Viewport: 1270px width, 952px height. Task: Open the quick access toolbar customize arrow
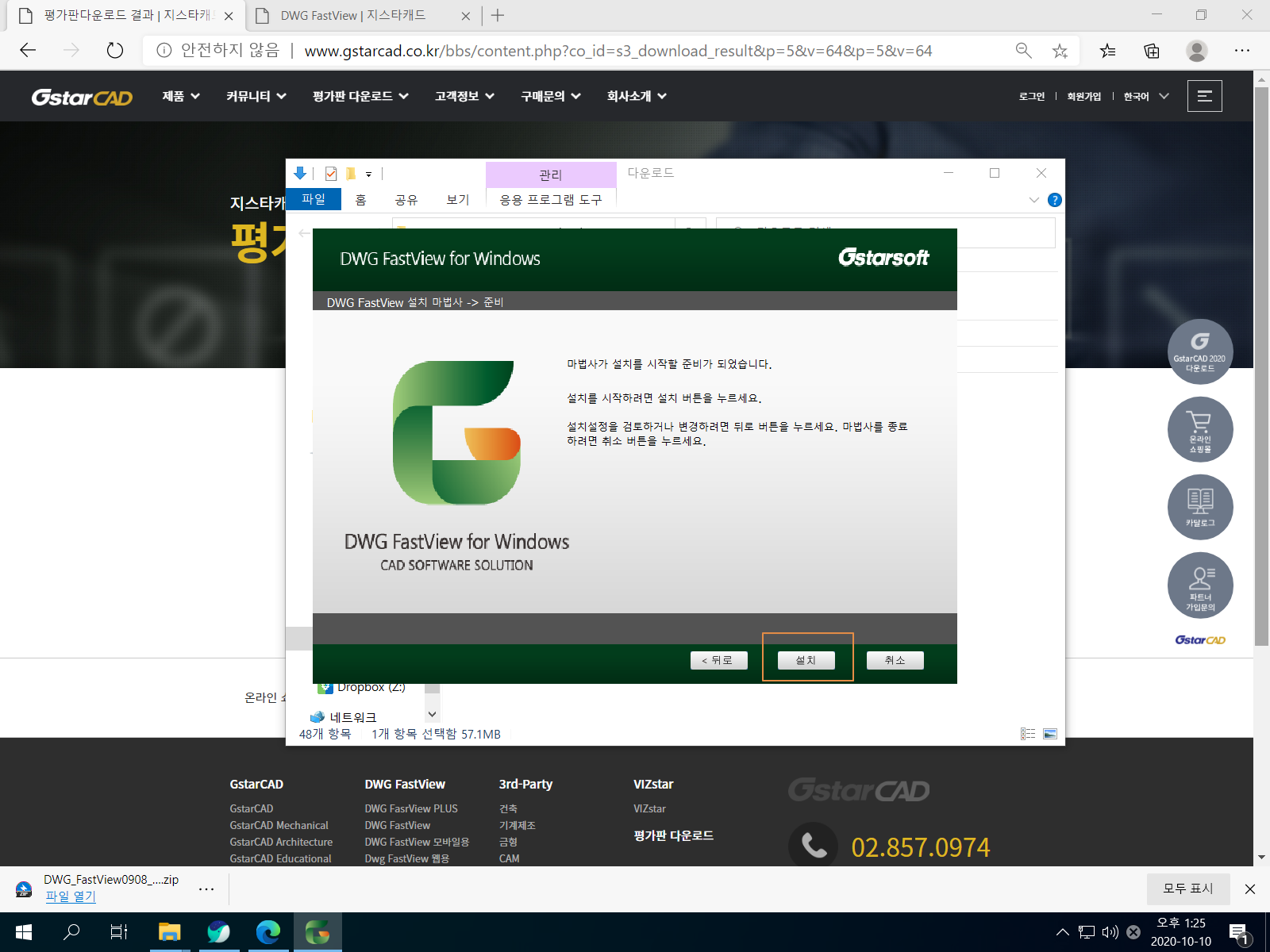pos(368,175)
